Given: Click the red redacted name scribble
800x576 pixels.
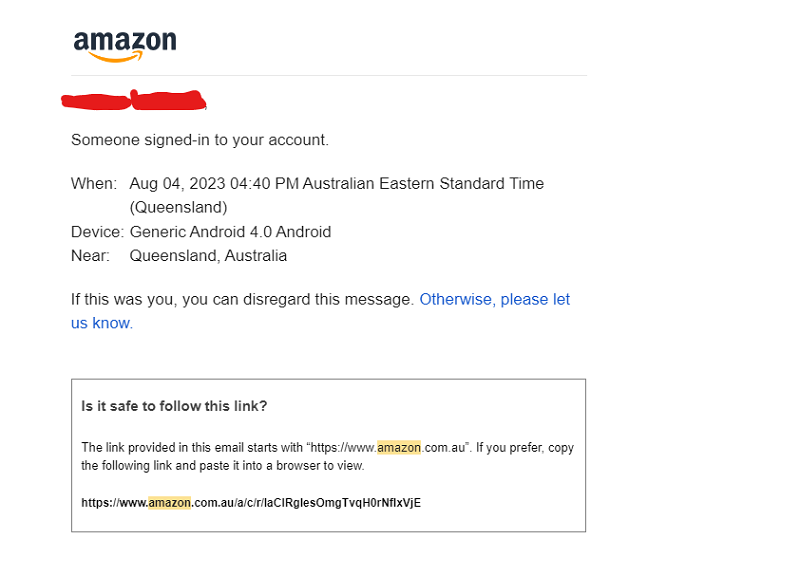Looking at the screenshot, I should click(x=134, y=100).
